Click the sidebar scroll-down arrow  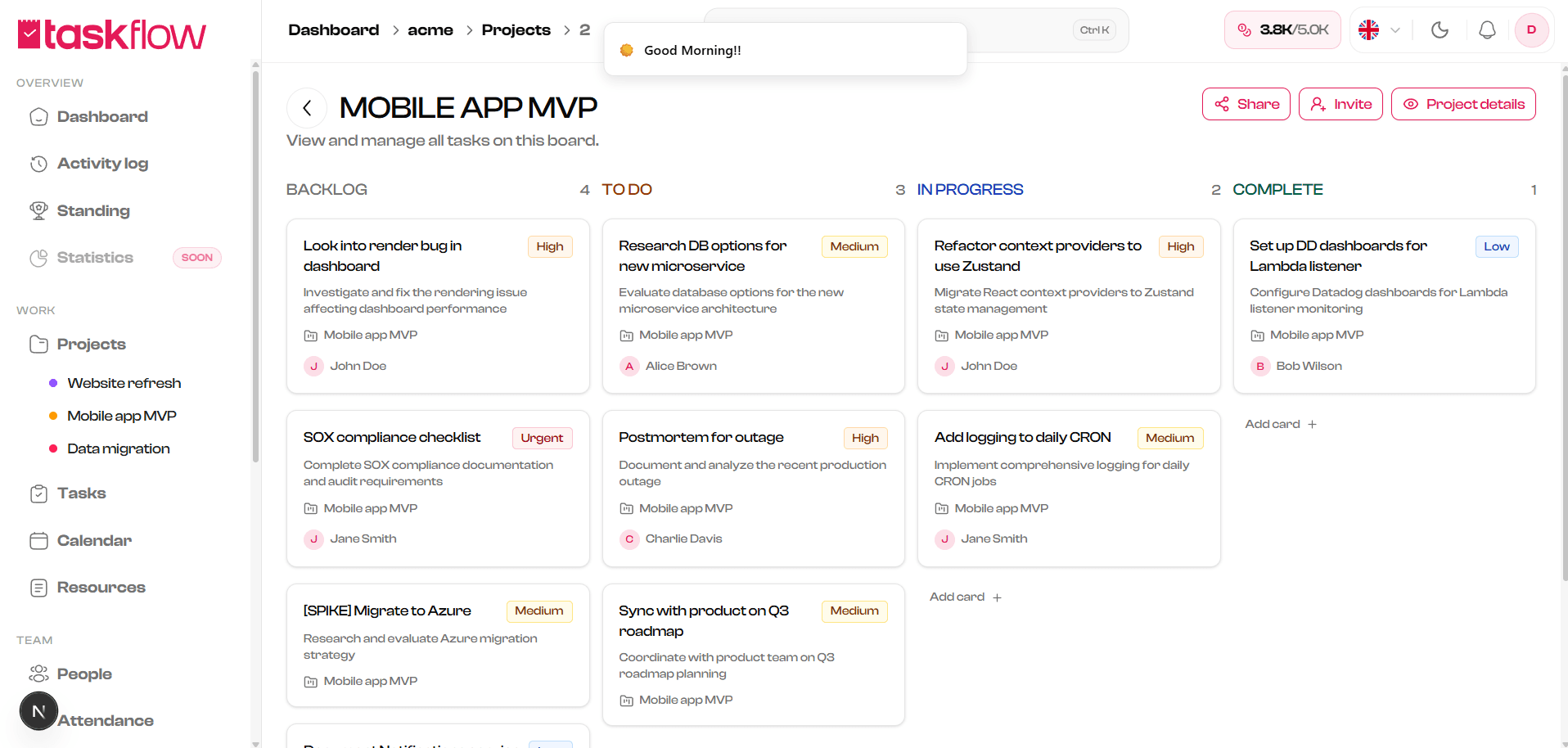[x=255, y=743]
